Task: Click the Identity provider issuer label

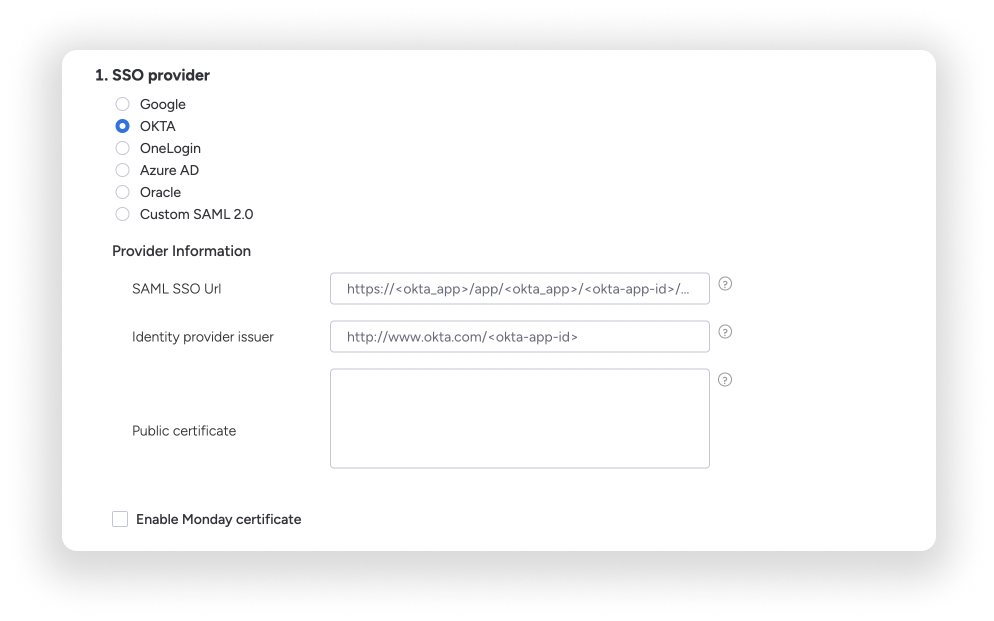Action: click(x=202, y=337)
